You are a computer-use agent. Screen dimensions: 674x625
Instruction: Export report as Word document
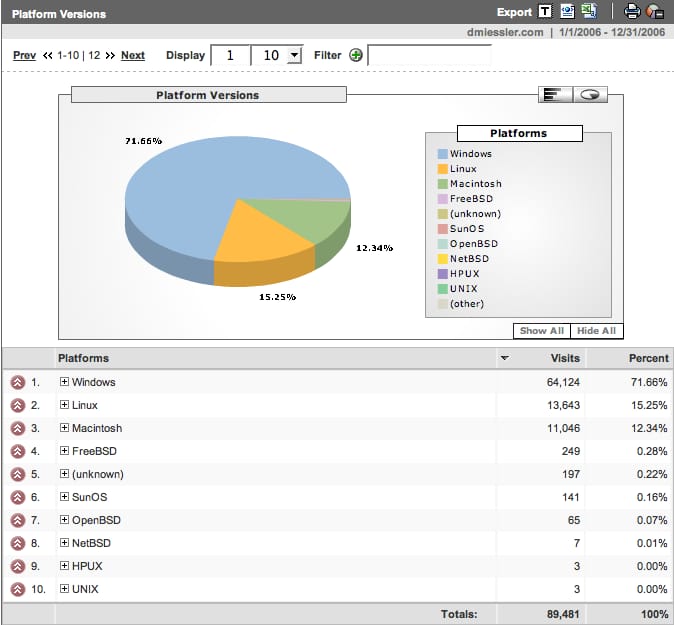point(567,12)
